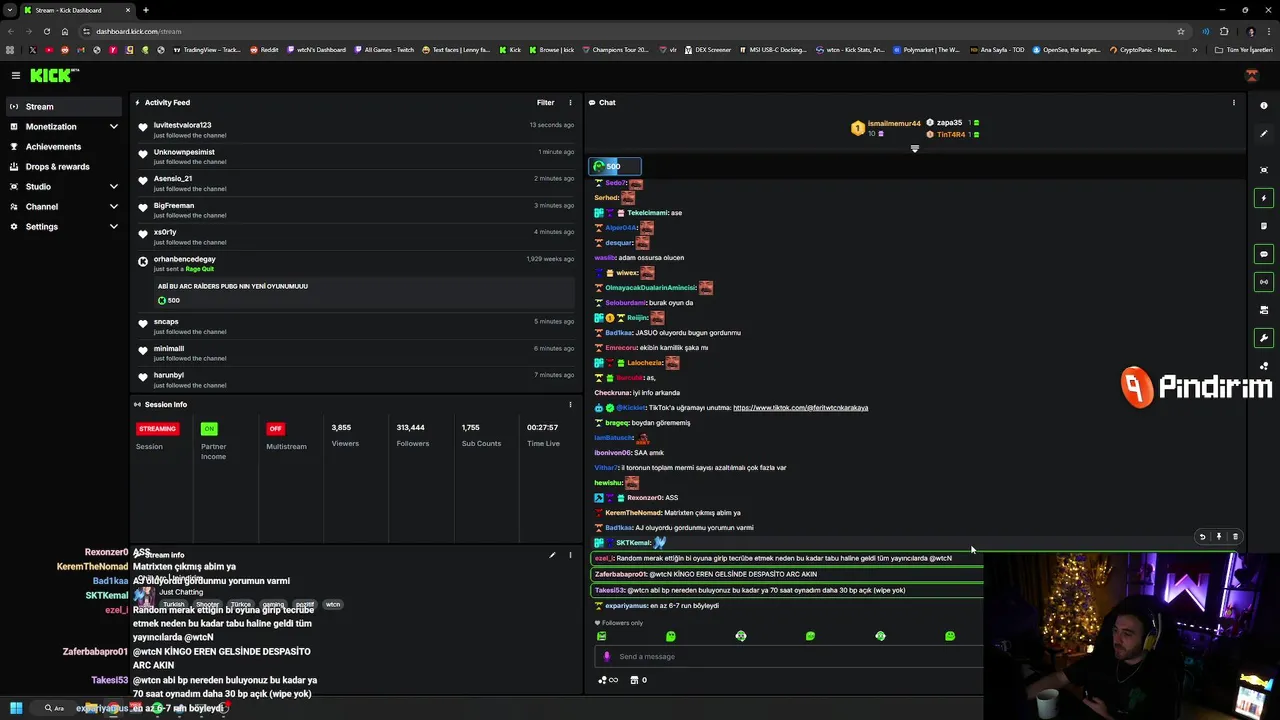The height and width of the screenshot is (720, 1280).
Task: Click the camera stream preview icon in right toolbar
Action: 1264,310
